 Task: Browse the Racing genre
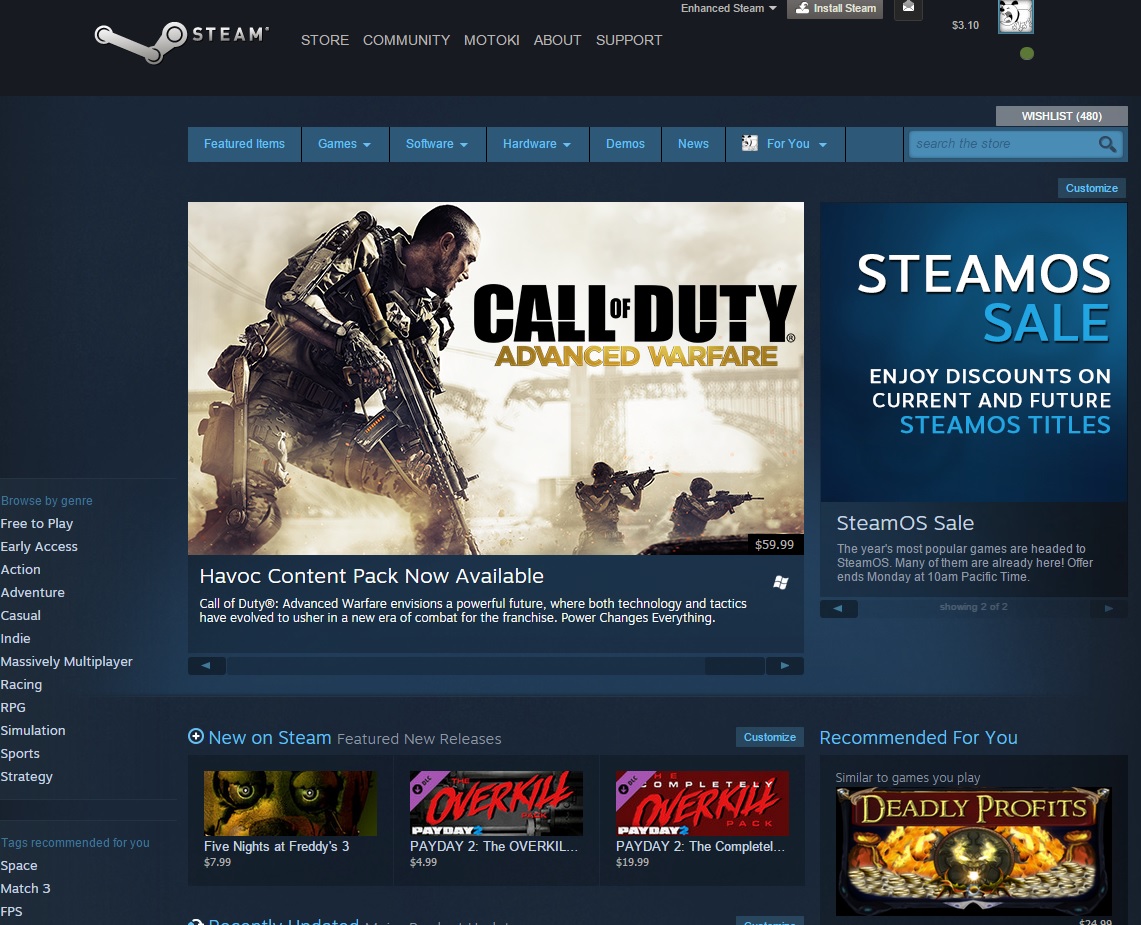pyautogui.click(x=21, y=684)
